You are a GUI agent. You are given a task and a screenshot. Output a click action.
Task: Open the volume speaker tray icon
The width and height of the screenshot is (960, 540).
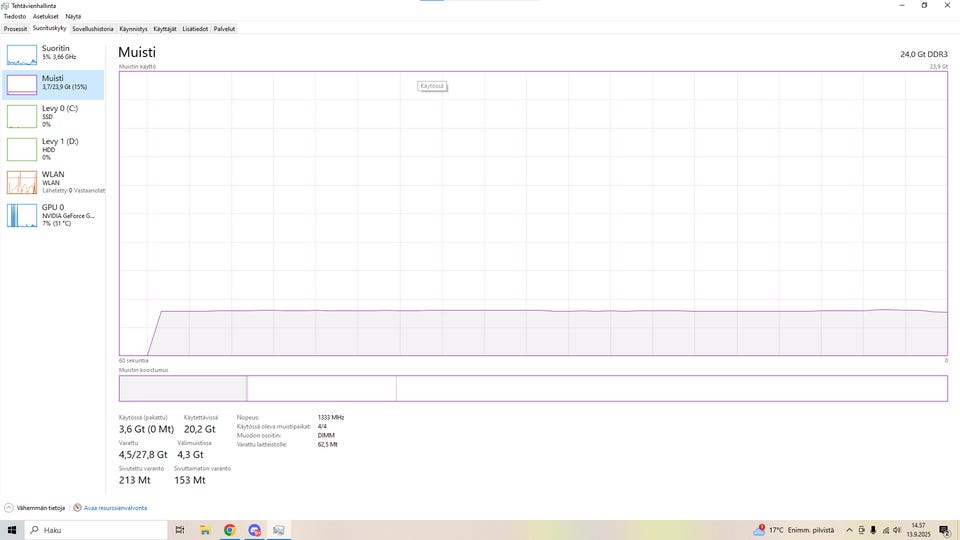[897, 530]
